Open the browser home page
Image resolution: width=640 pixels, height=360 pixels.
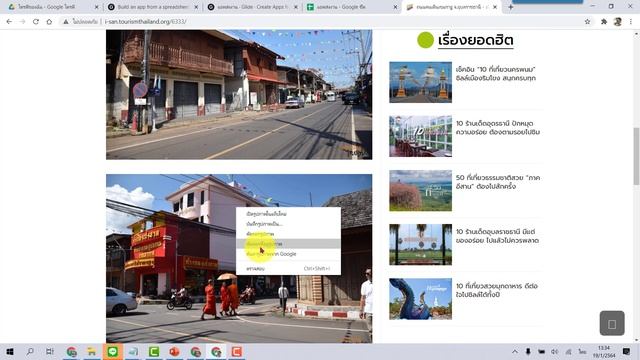click(49, 22)
